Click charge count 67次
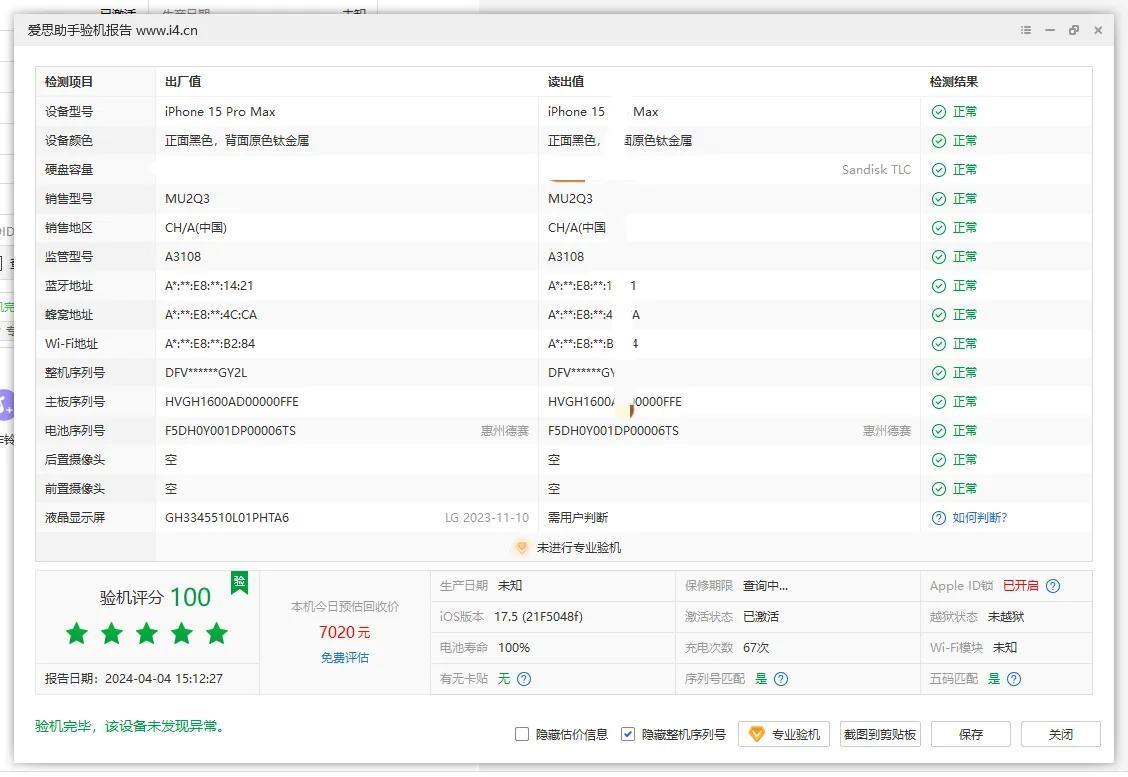 pyautogui.click(x=756, y=648)
